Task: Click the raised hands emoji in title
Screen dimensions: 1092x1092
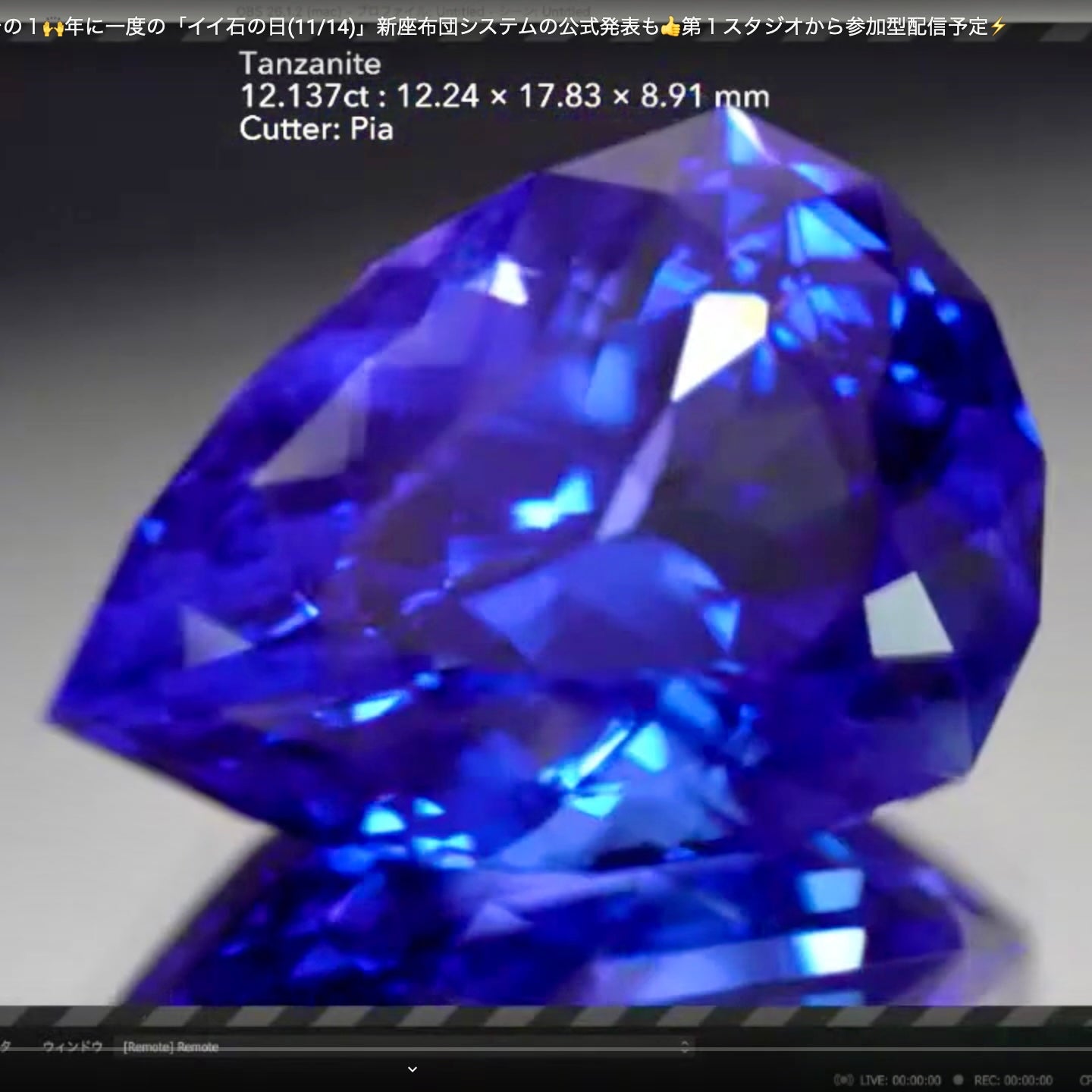Action: point(53,28)
